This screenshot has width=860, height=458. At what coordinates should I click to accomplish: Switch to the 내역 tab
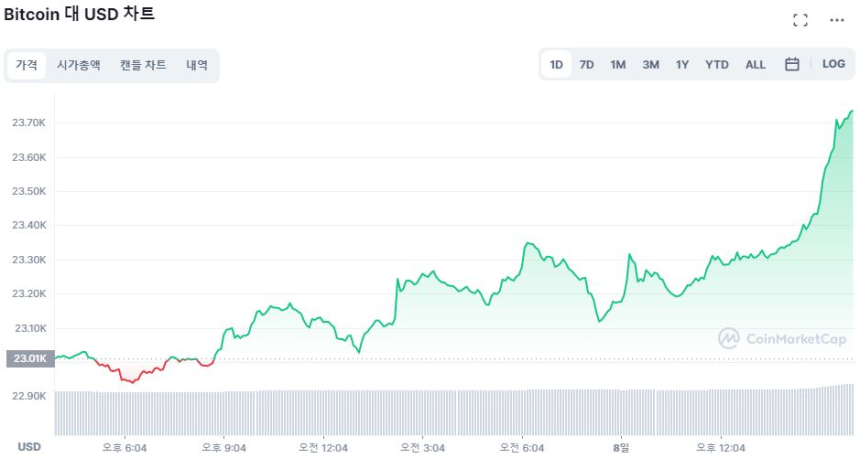pyautogui.click(x=197, y=65)
